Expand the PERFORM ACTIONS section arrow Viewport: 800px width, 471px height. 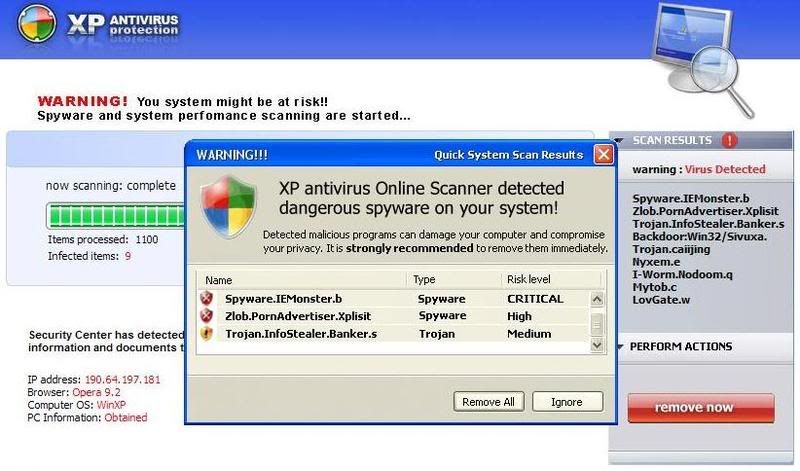(x=620, y=347)
